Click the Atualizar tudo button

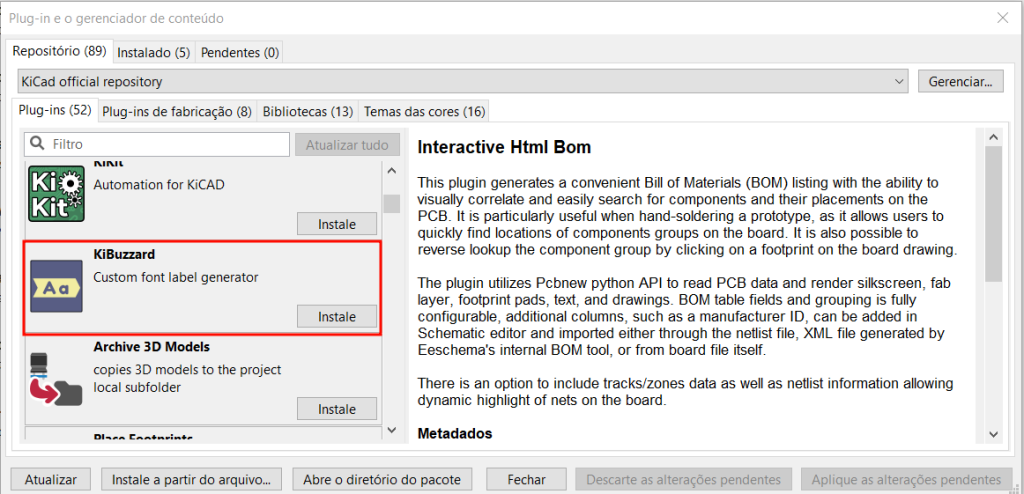(347, 144)
